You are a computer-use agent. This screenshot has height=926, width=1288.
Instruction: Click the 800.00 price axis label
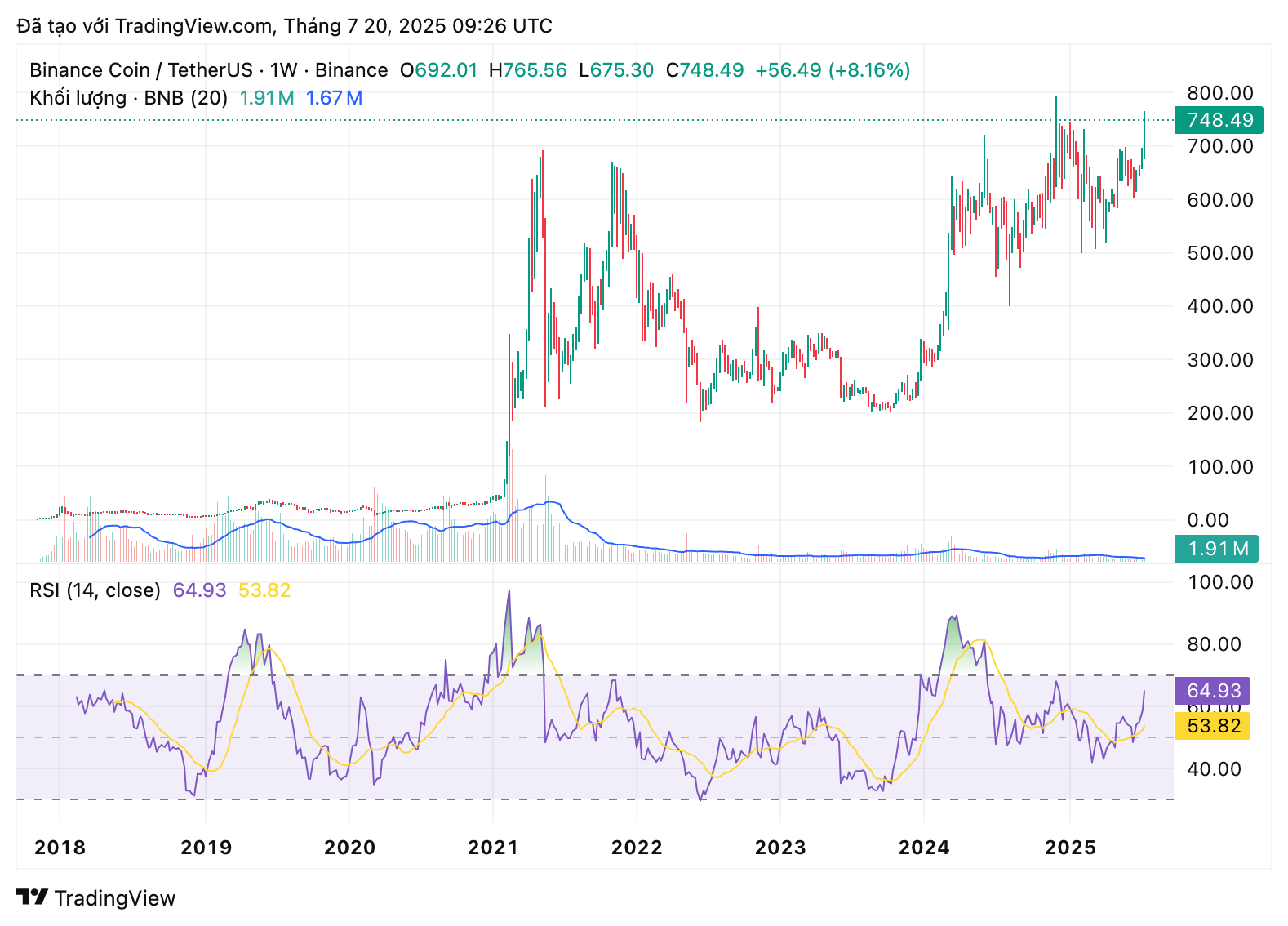coord(1220,92)
